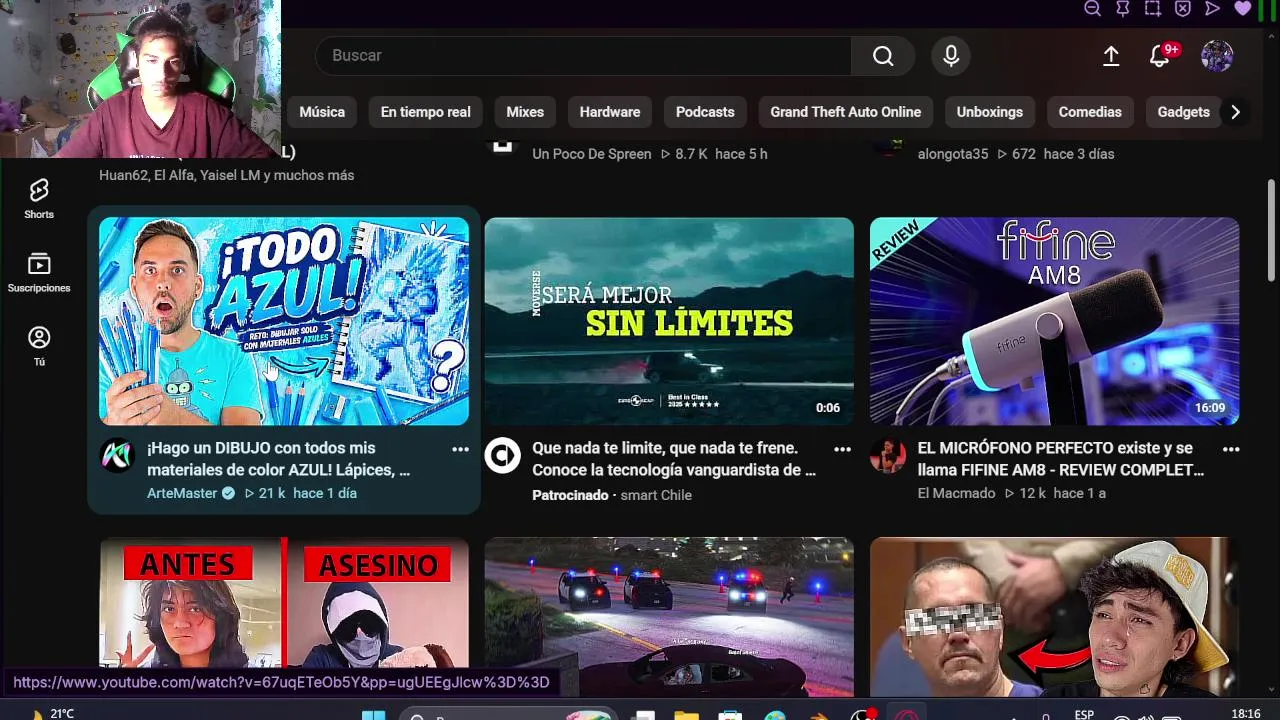
Task: Open the fifine AM8 review thumbnail
Action: [1054, 321]
